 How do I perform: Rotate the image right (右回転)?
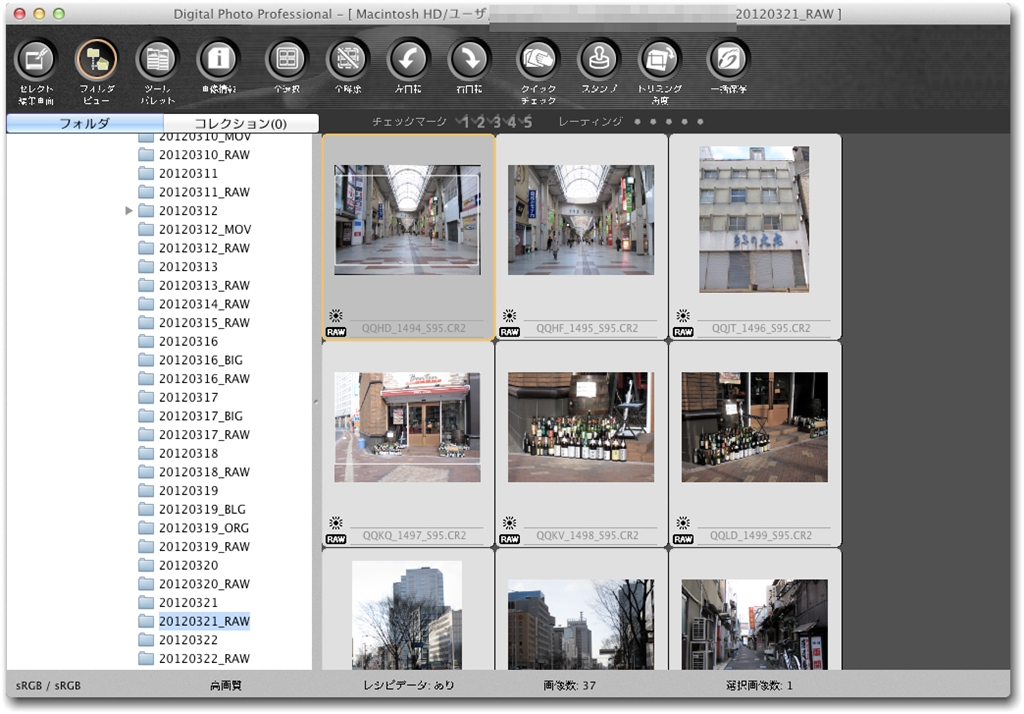469,61
